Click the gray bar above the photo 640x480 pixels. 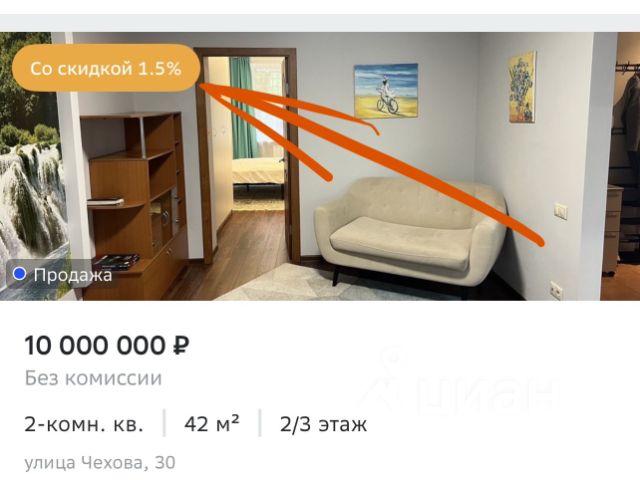click(320, 23)
